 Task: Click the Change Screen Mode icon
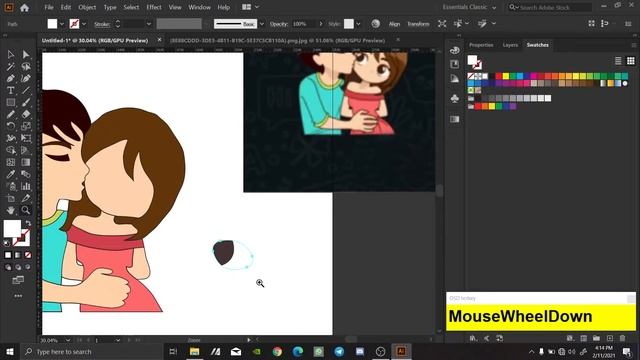click(18, 280)
